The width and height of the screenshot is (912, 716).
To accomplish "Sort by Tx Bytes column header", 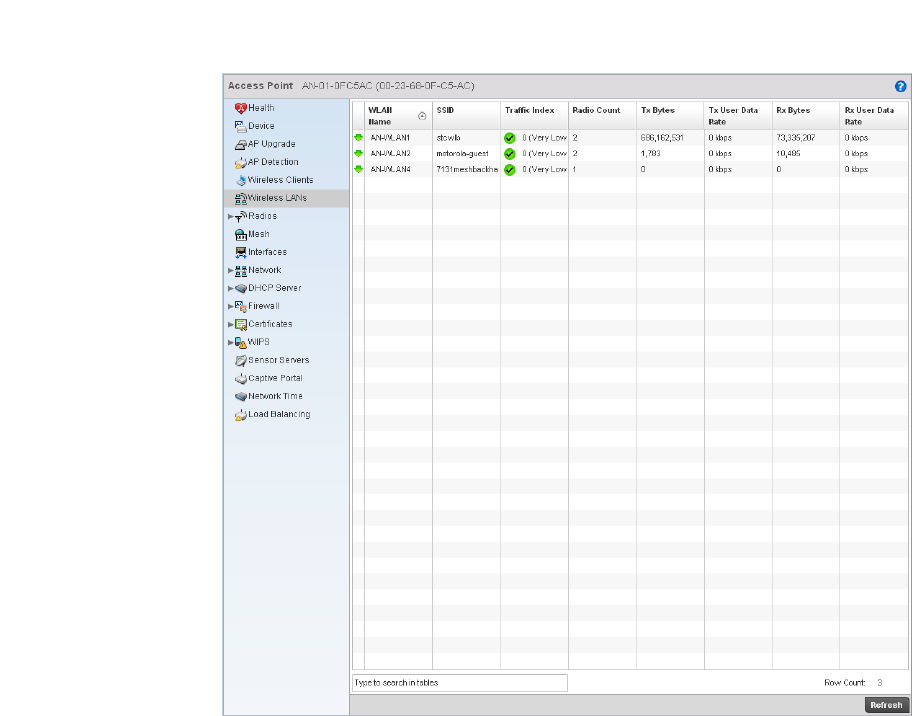I will (x=670, y=116).
